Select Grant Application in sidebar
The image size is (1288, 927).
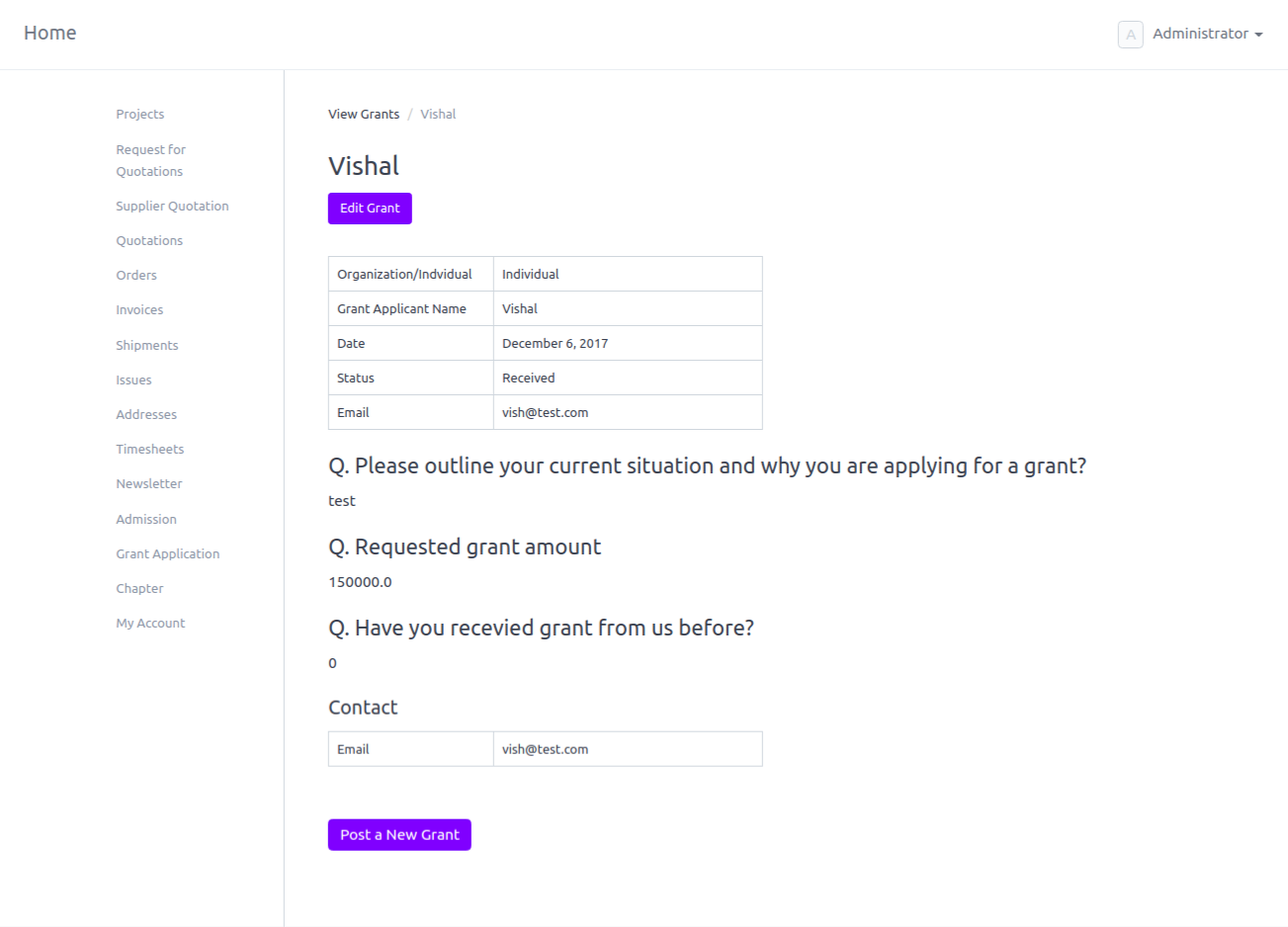pyautogui.click(x=168, y=554)
